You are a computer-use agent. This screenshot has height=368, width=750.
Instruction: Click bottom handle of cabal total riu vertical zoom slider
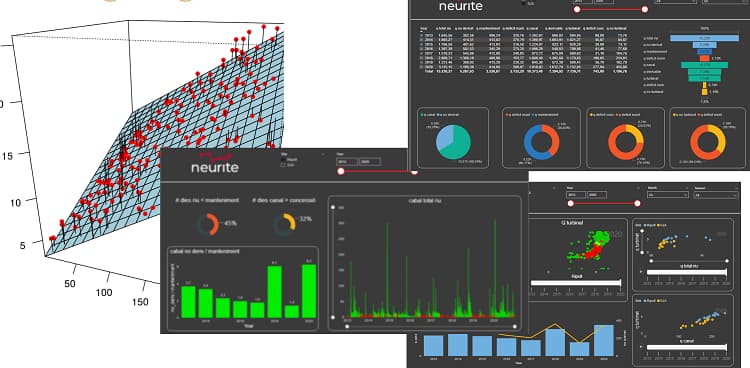tap(333, 317)
